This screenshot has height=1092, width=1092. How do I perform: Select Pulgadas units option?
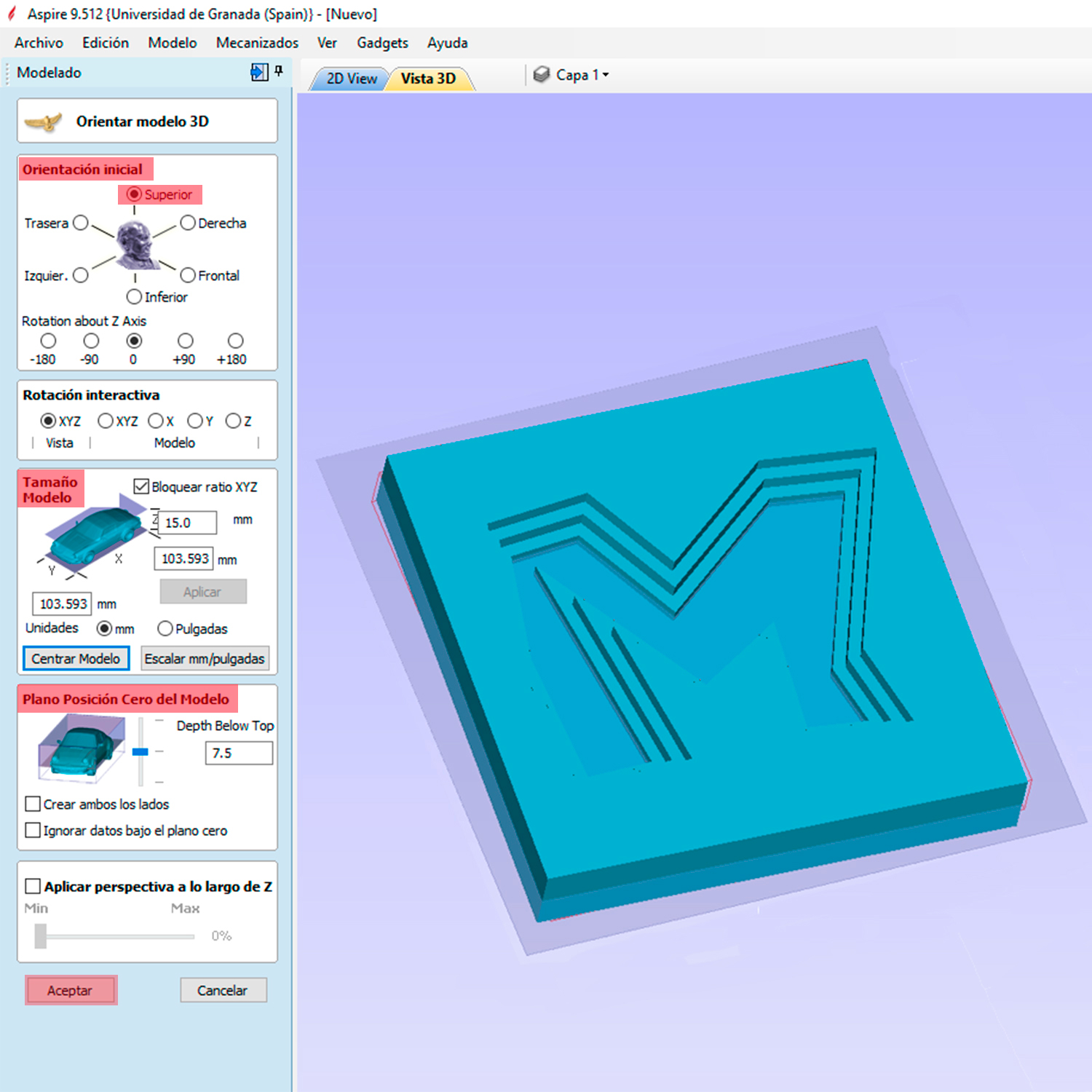coord(165,628)
